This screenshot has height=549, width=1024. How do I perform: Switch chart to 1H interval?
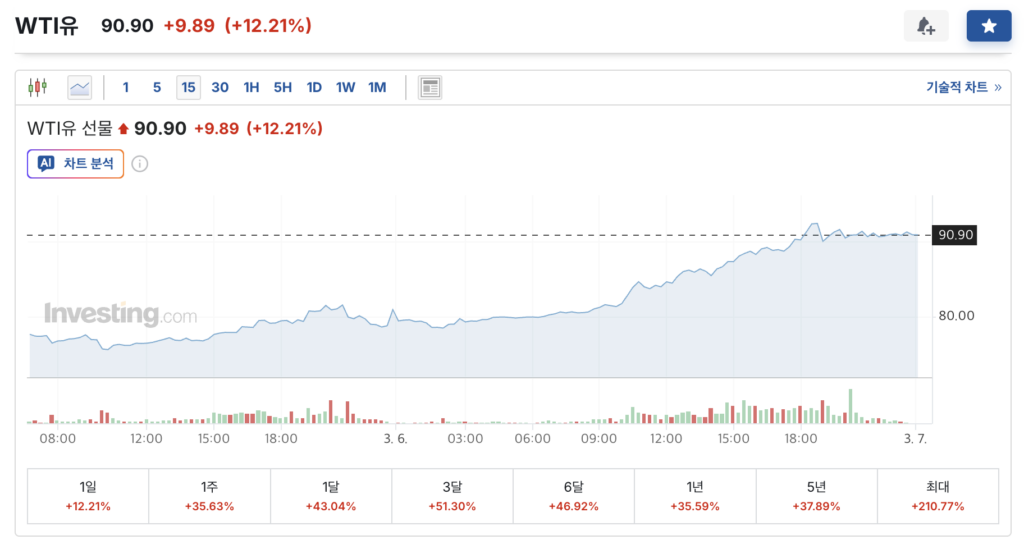click(x=251, y=87)
